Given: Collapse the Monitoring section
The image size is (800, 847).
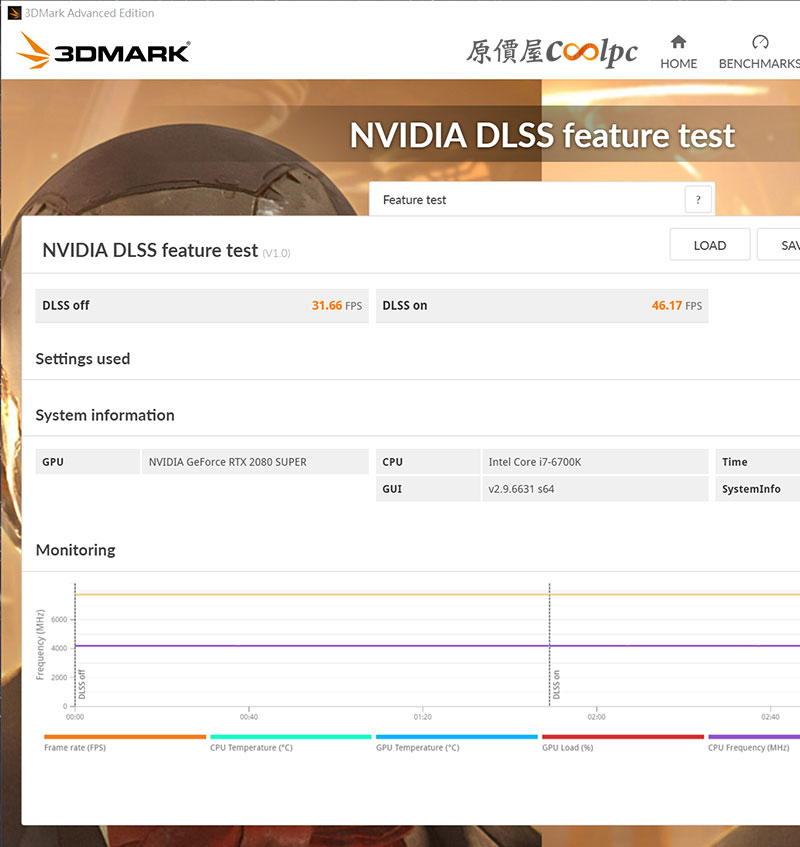Looking at the screenshot, I should click(76, 550).
